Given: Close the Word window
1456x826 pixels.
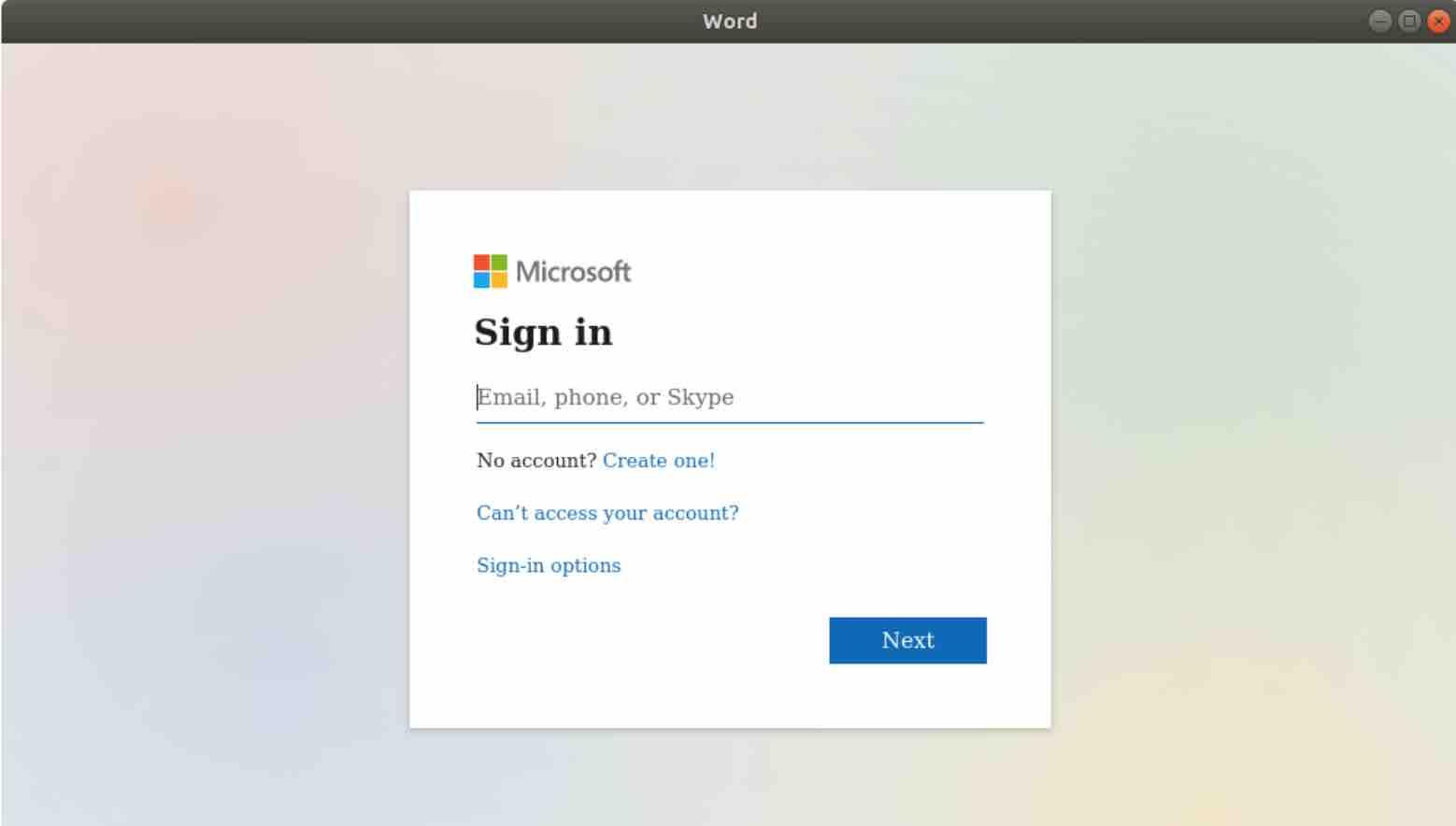Looking at the screenshot, I should pyautogui.click(x=1438, y=21).
